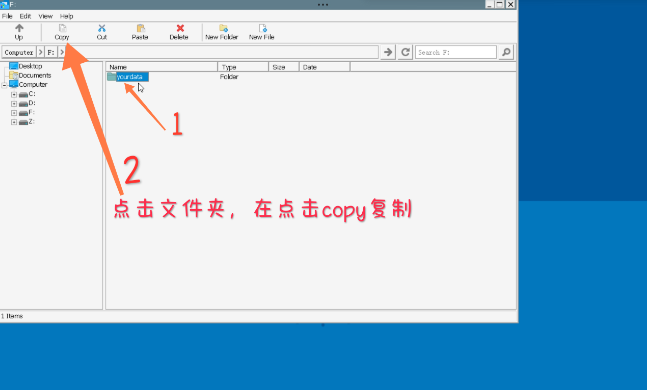Viewport: 647px width, 390px height.
Task: Click the refresh icon beside address bar
Action: coord(405,52)
